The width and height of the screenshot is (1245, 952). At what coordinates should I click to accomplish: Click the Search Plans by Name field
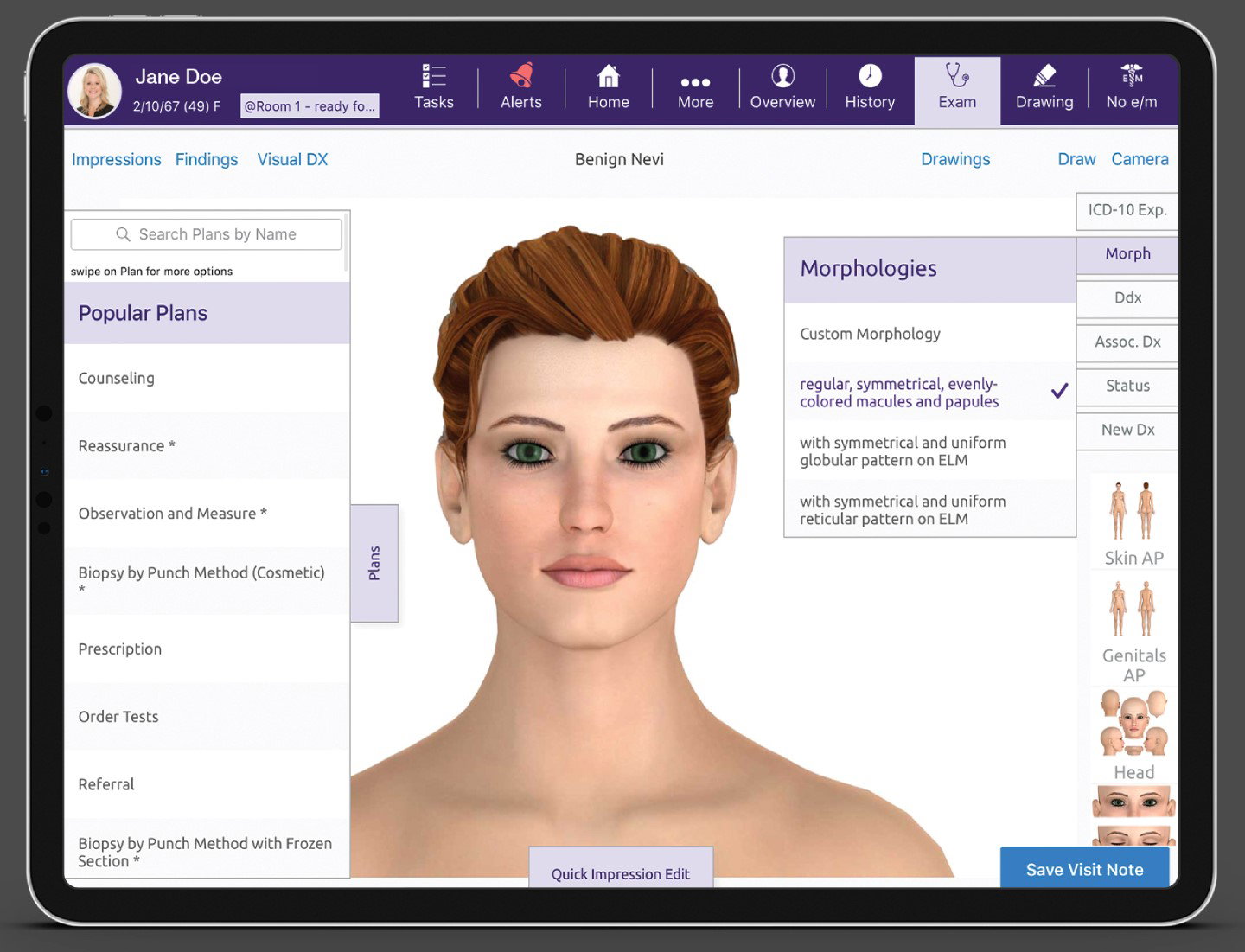(x=206, y=234)
